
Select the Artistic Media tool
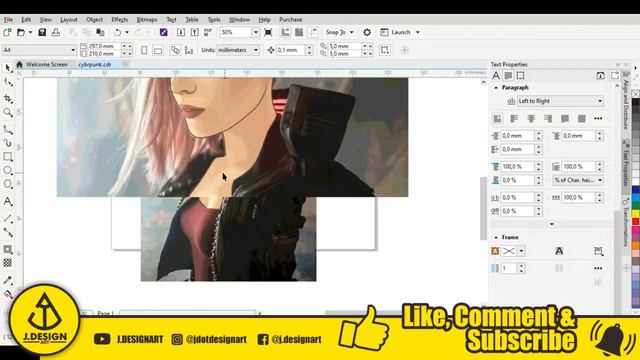point(7,143)
